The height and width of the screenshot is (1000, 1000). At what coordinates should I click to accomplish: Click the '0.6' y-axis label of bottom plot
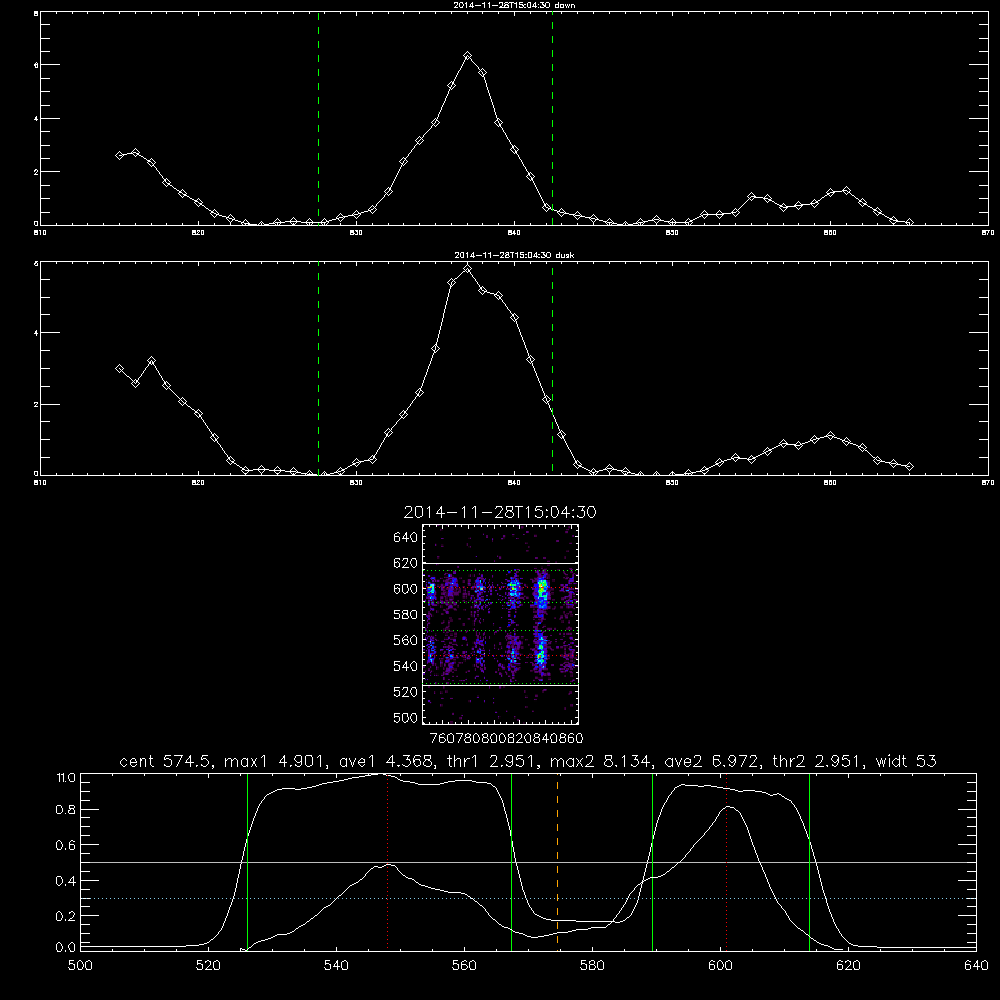coord(65,845)
